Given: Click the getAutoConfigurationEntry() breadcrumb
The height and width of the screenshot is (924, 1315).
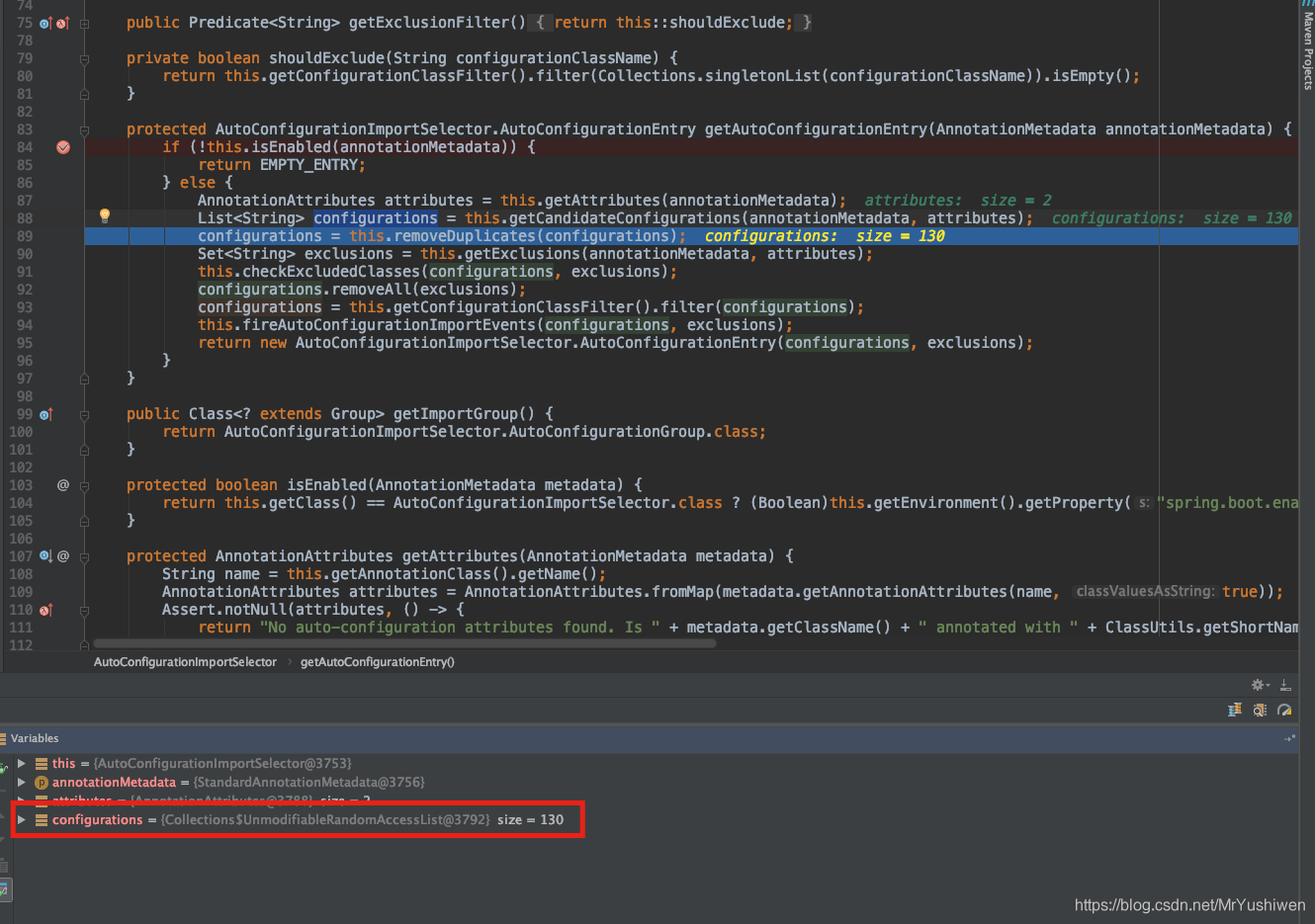Looking at the screenshot, I should point(378,662).
